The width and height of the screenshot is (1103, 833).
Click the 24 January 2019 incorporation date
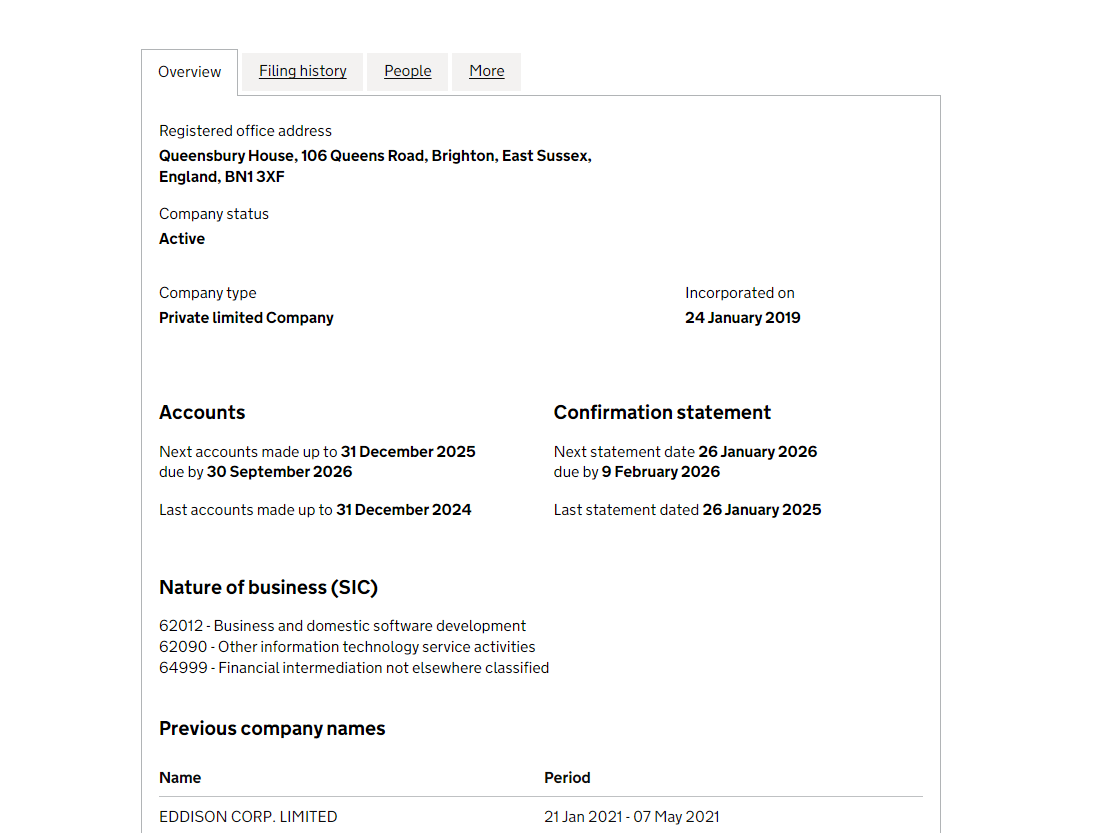(x=742, y=318)
